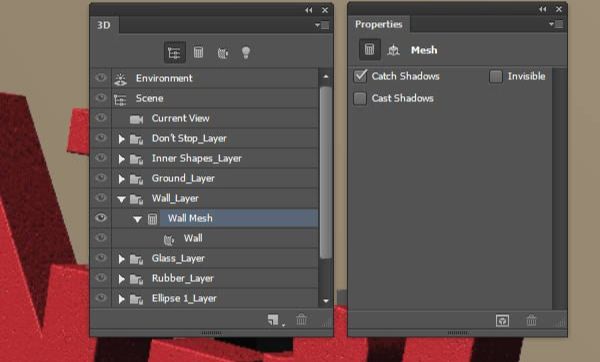The width and height of the screenshot is (600, 362).
Task: Click Mesh icon in Properties panel
Action: [369, 49]
